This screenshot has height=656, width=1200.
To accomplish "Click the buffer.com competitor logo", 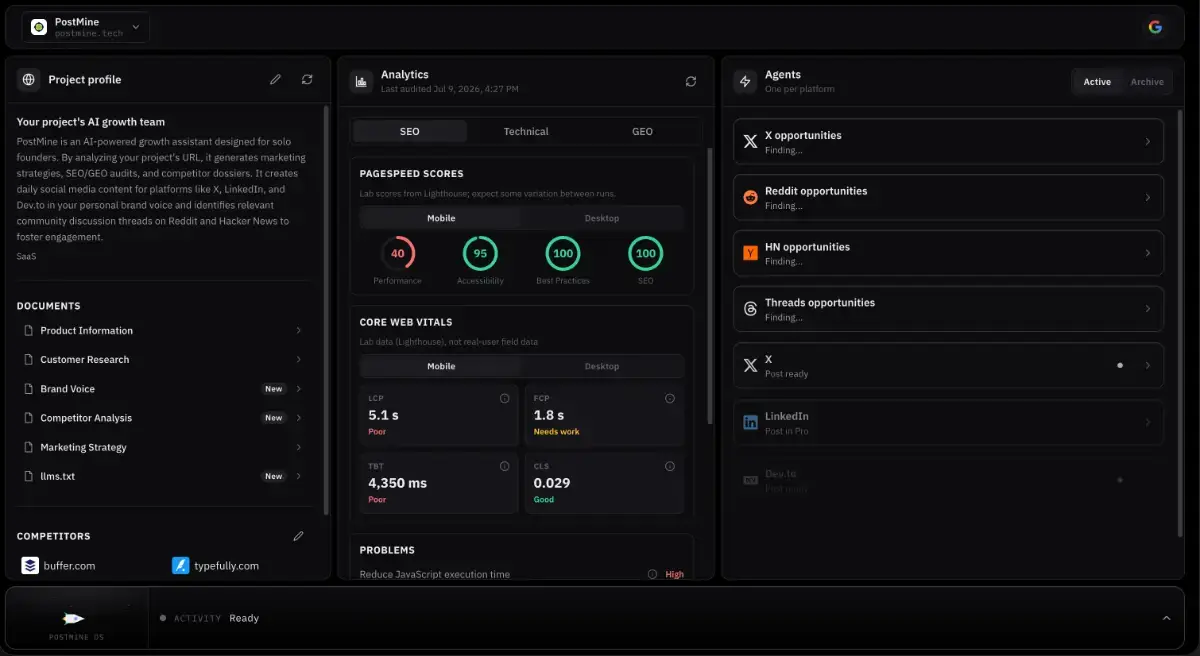I will pos(30,565).
